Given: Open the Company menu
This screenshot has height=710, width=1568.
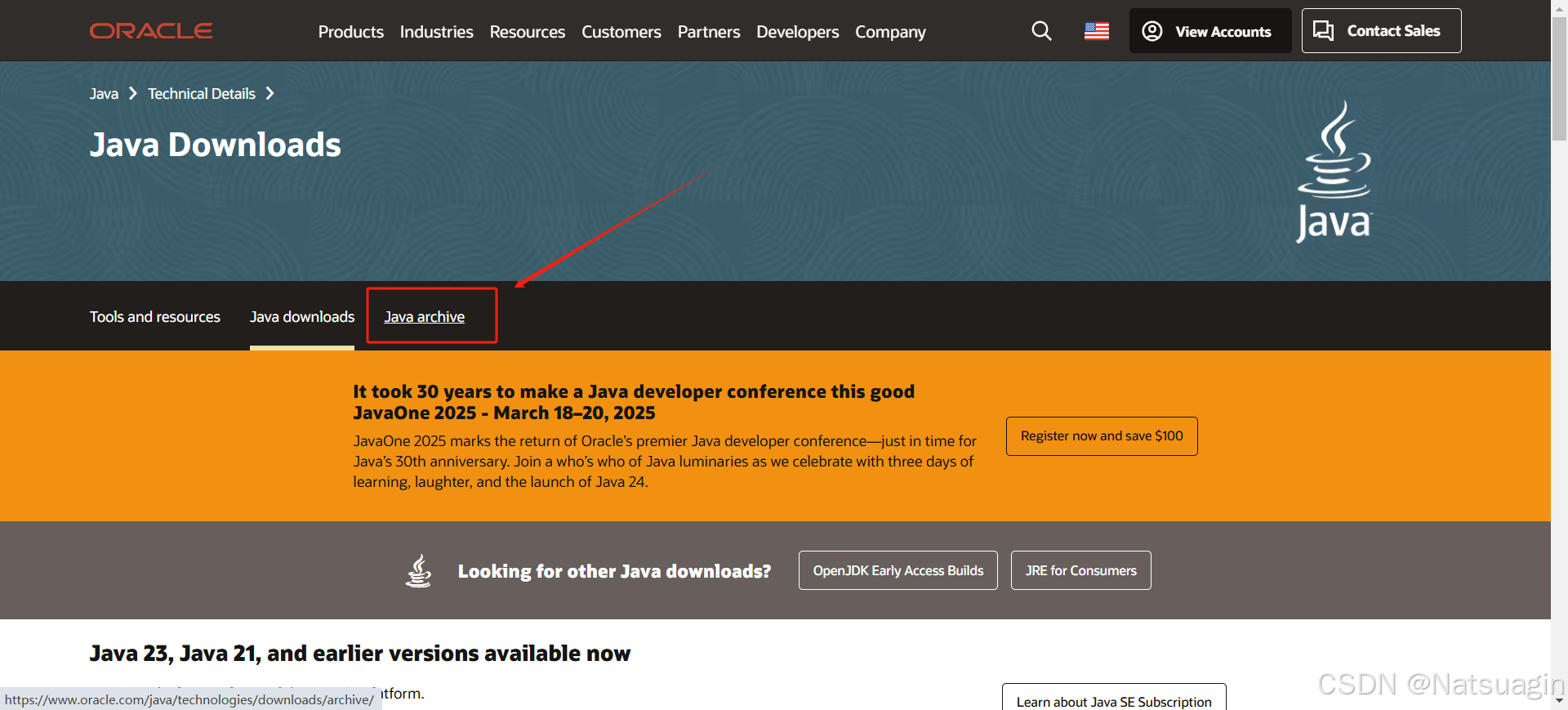Looking at the screenshot, I should point(891,32).
